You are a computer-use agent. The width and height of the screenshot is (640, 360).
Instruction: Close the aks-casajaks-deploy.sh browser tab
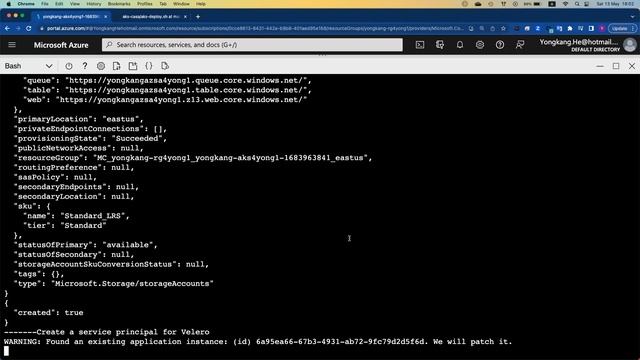pos(185,17)
